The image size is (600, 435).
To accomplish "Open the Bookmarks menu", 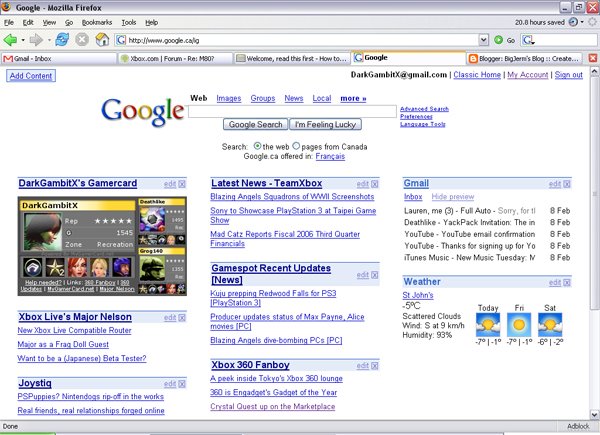I will pos(97,22).
